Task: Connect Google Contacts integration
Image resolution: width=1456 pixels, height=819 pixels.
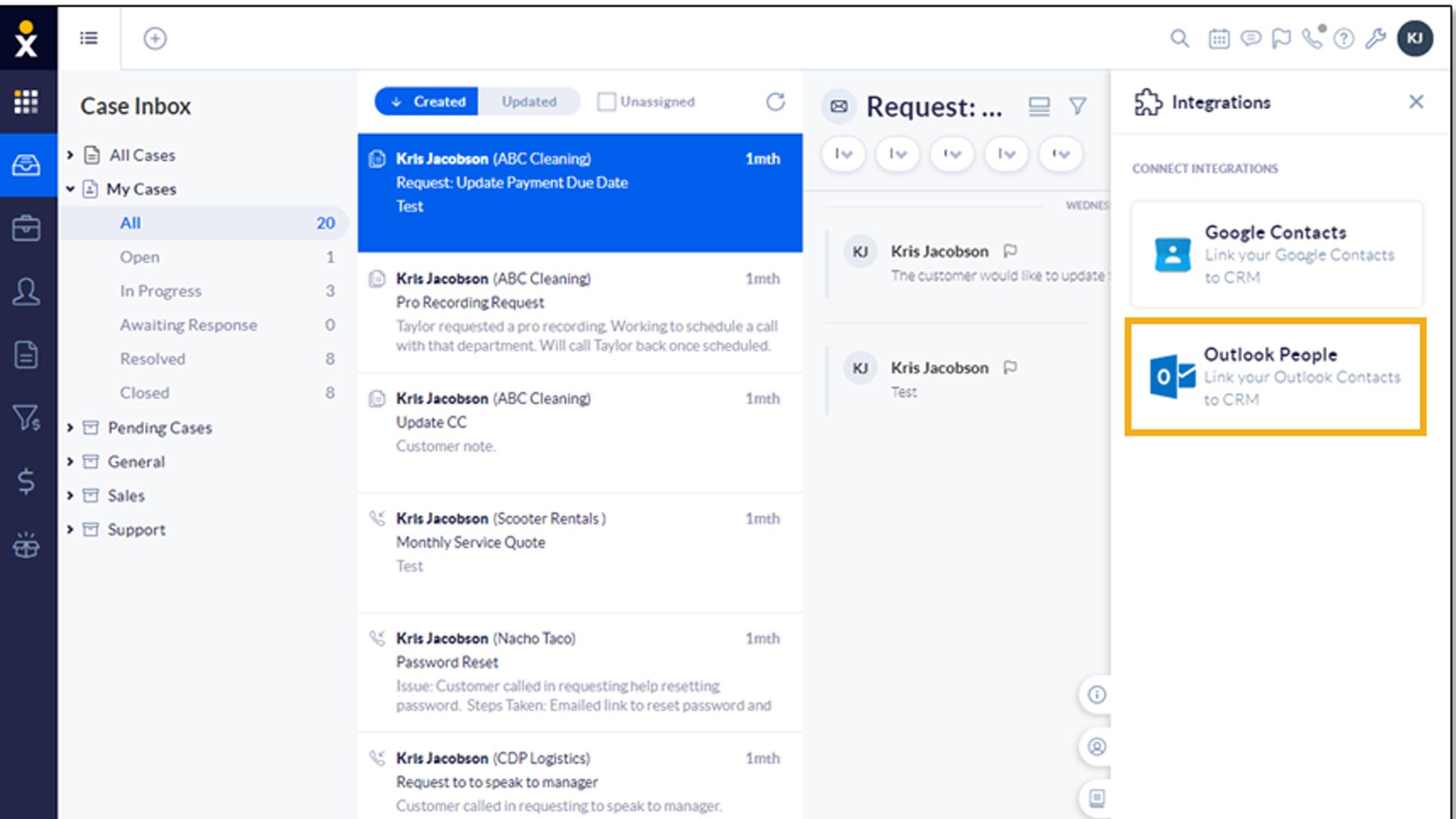Action: point(1276,254)
